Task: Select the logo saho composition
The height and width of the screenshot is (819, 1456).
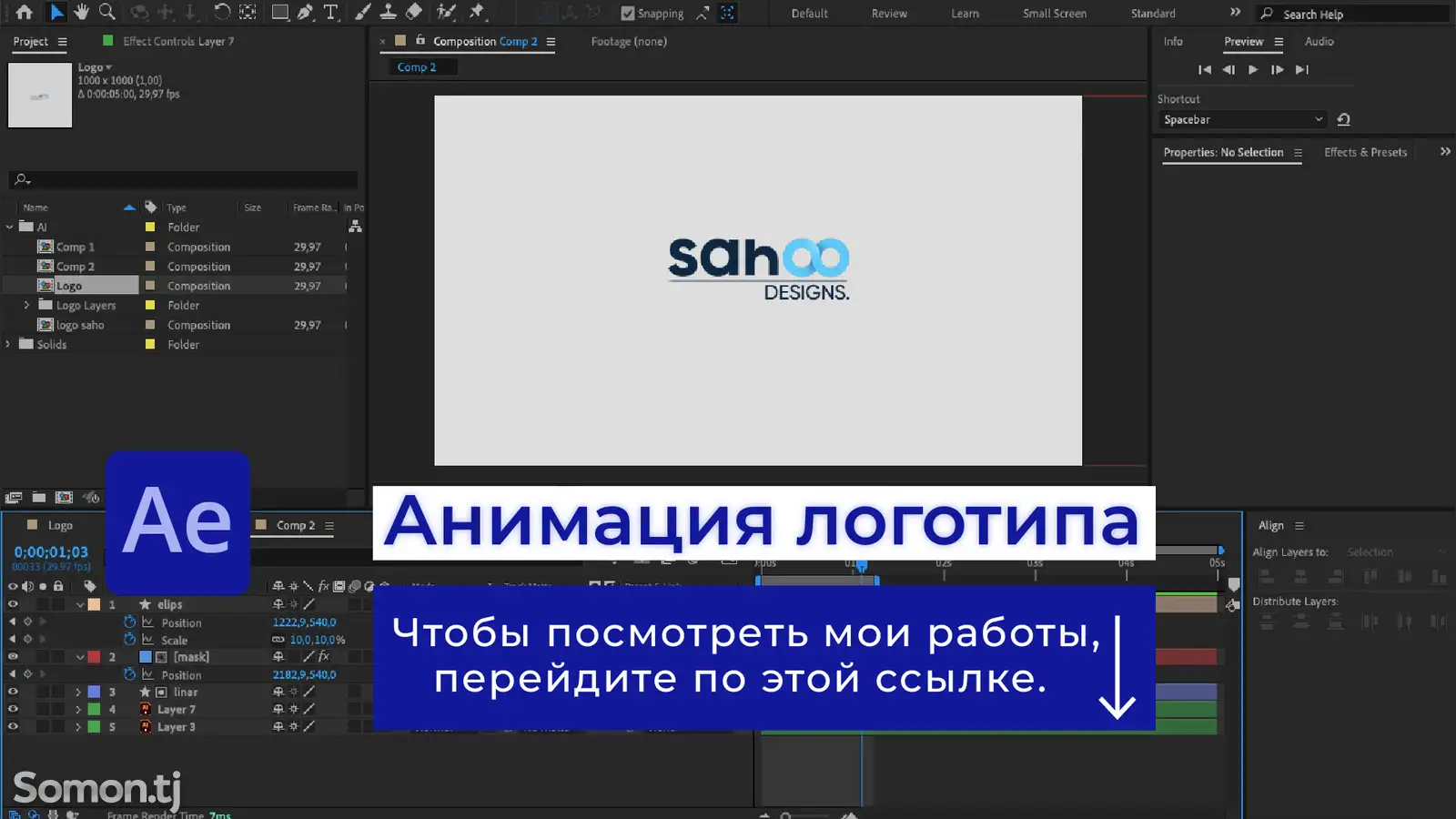Action: pyautogui.click(x=80, y=325)
